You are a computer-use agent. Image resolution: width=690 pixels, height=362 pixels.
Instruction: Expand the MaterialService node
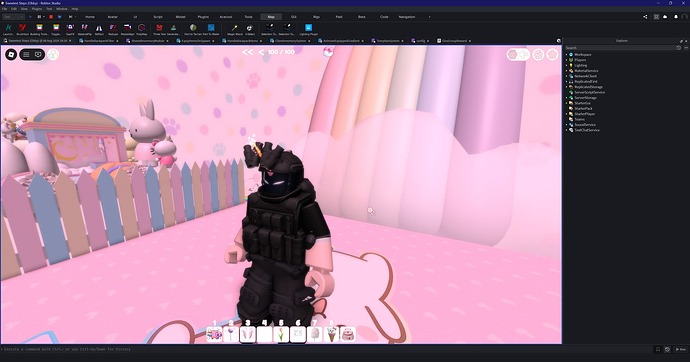click(567, 71)
